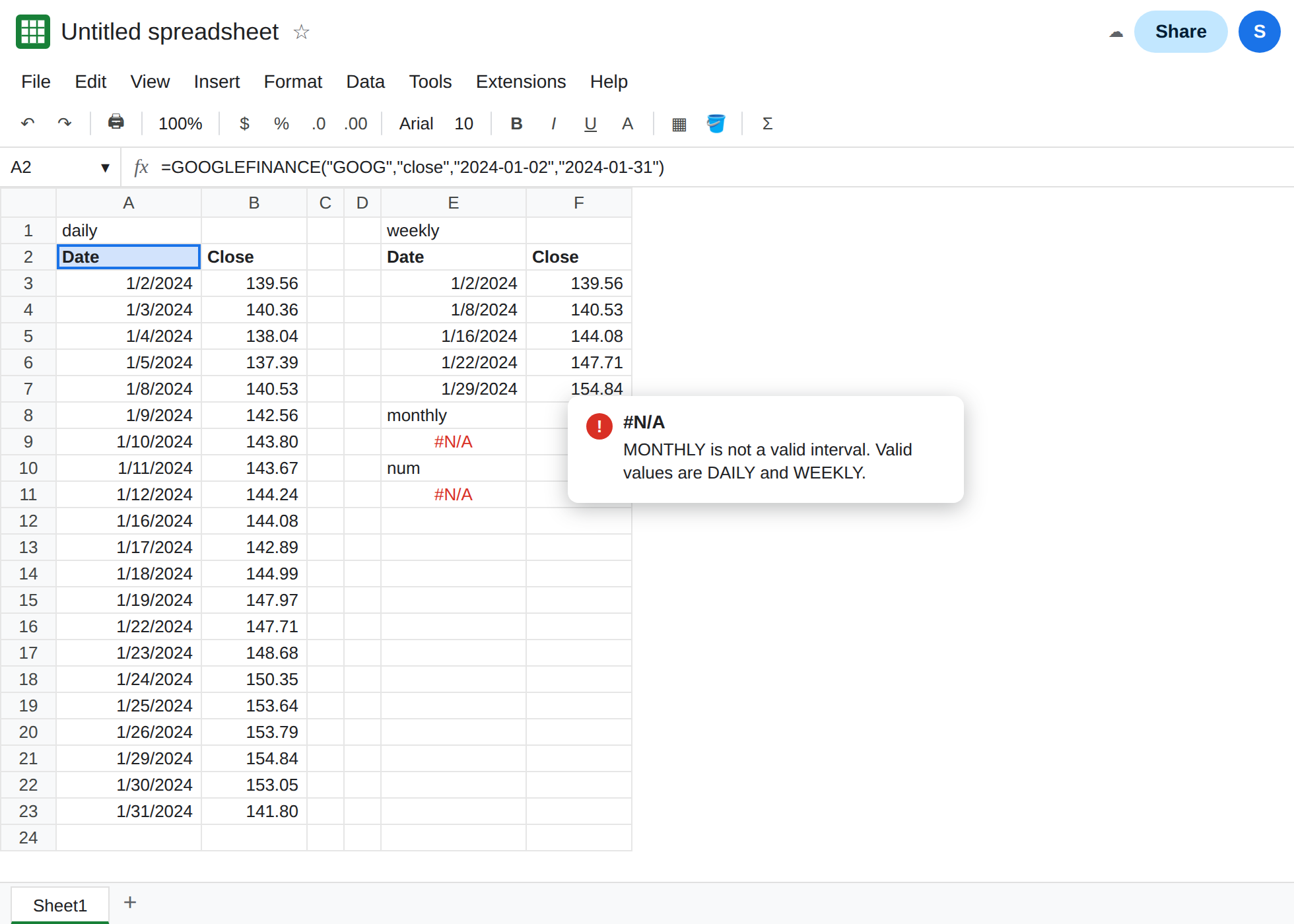
Task: Open the Format menu
Action: click(x=292, y=81)
